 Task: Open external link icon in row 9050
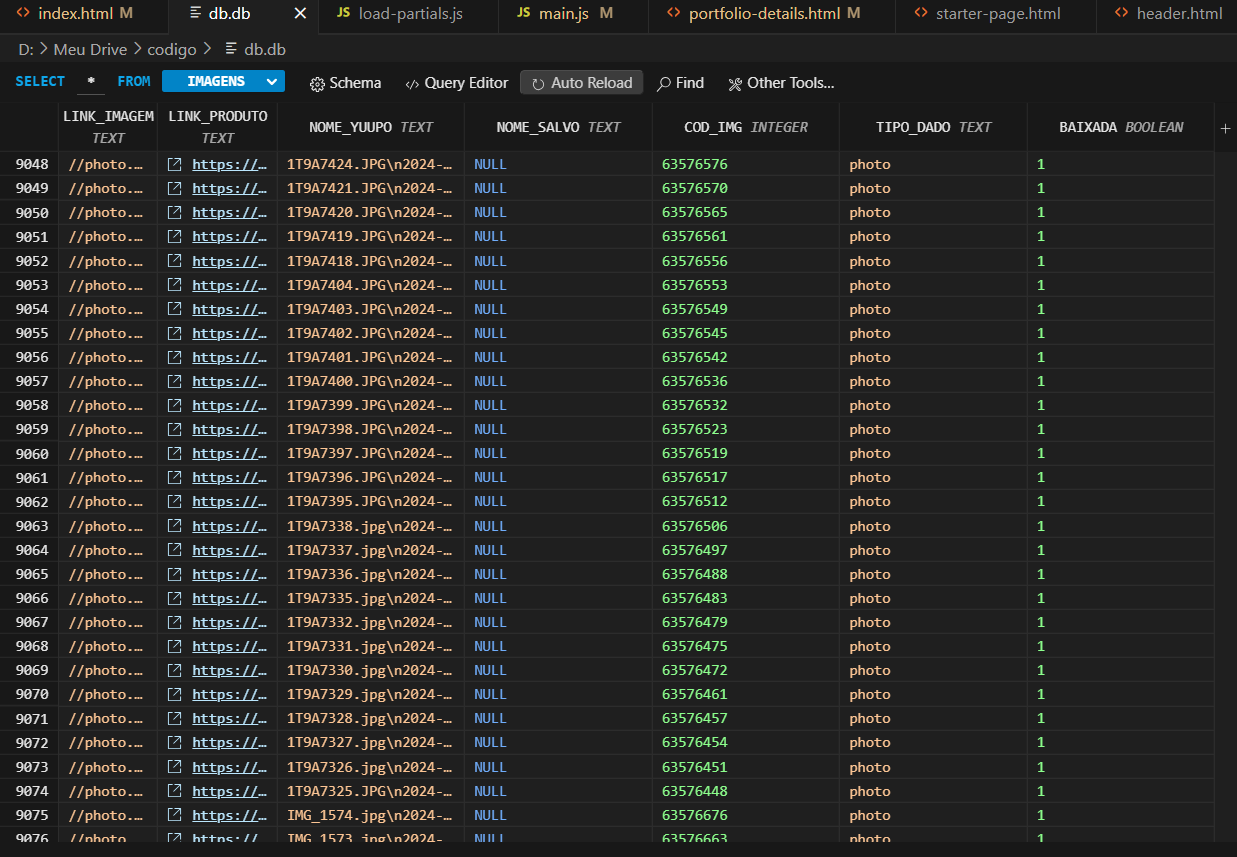pyautogui.click(x=175, y=212)
